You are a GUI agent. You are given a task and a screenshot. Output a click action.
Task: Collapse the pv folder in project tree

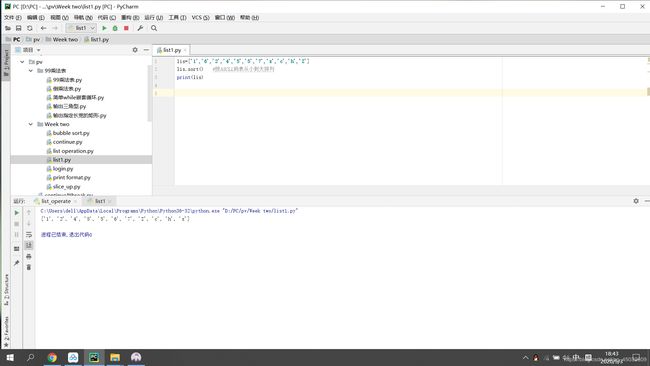22,62
